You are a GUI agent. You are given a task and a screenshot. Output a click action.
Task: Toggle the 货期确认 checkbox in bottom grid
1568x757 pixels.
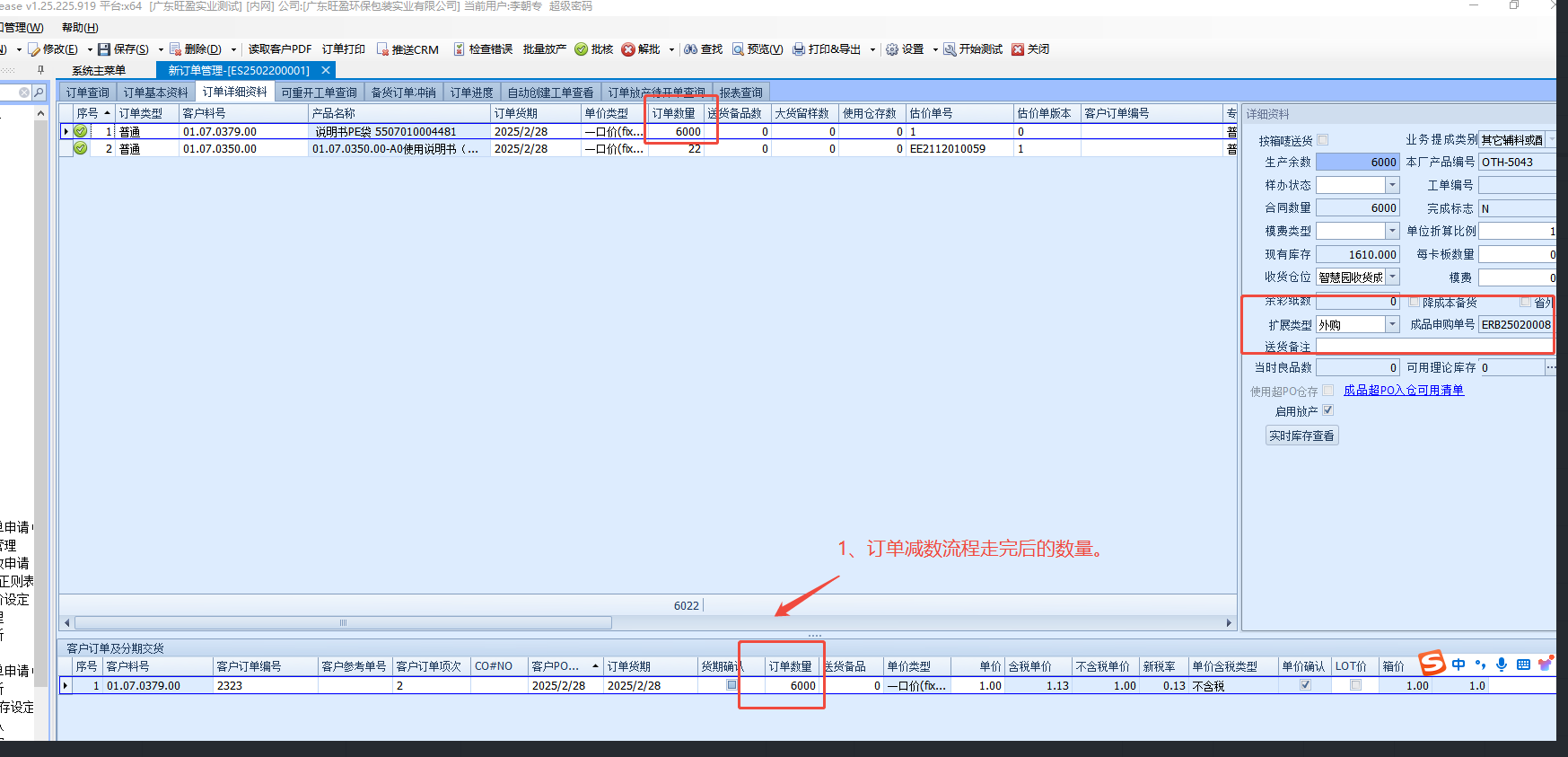[x=731, y=685]
